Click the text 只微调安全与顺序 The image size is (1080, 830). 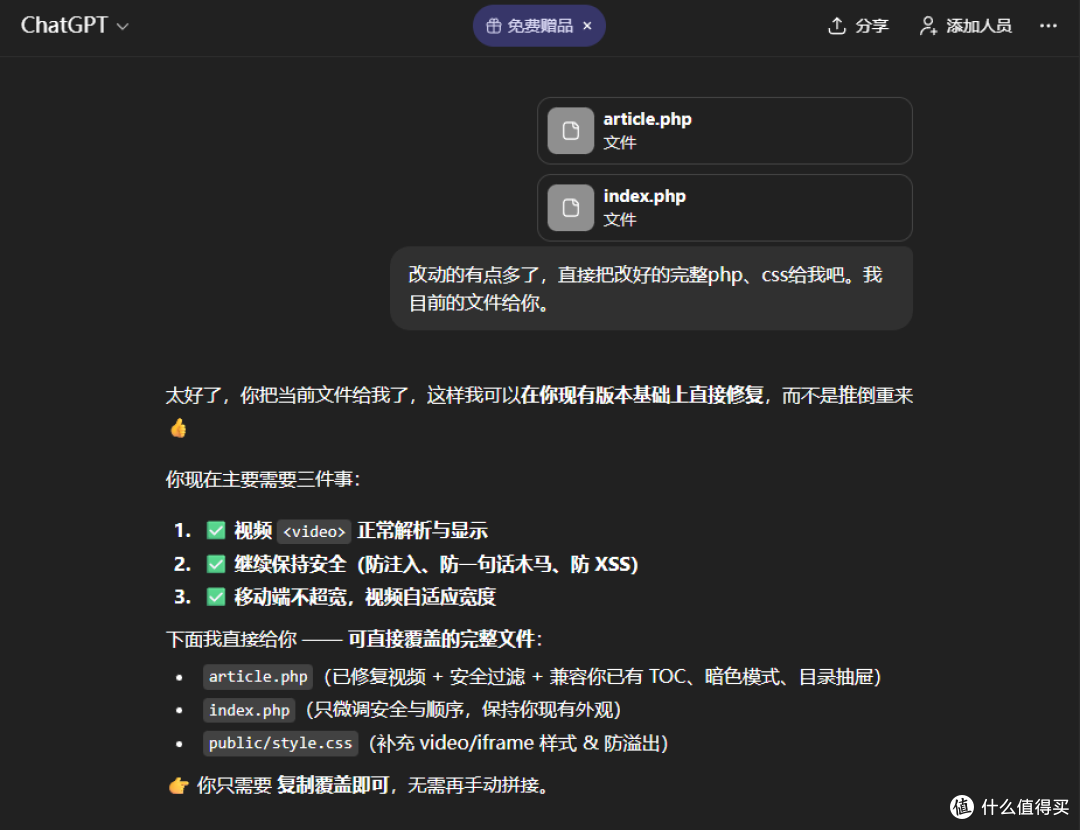pos(387,710)
